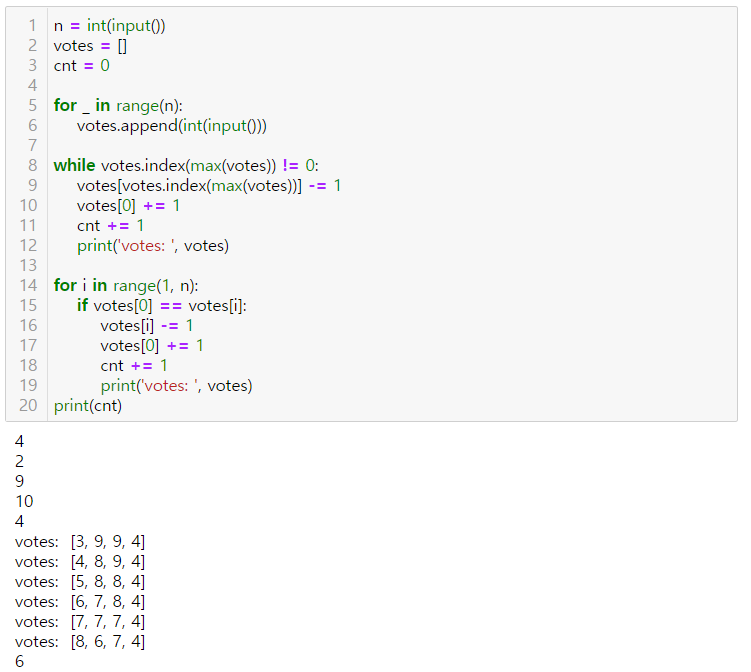Click the print statement on line 12
Viewport: 751px width, 672px height.
[153, 246]
